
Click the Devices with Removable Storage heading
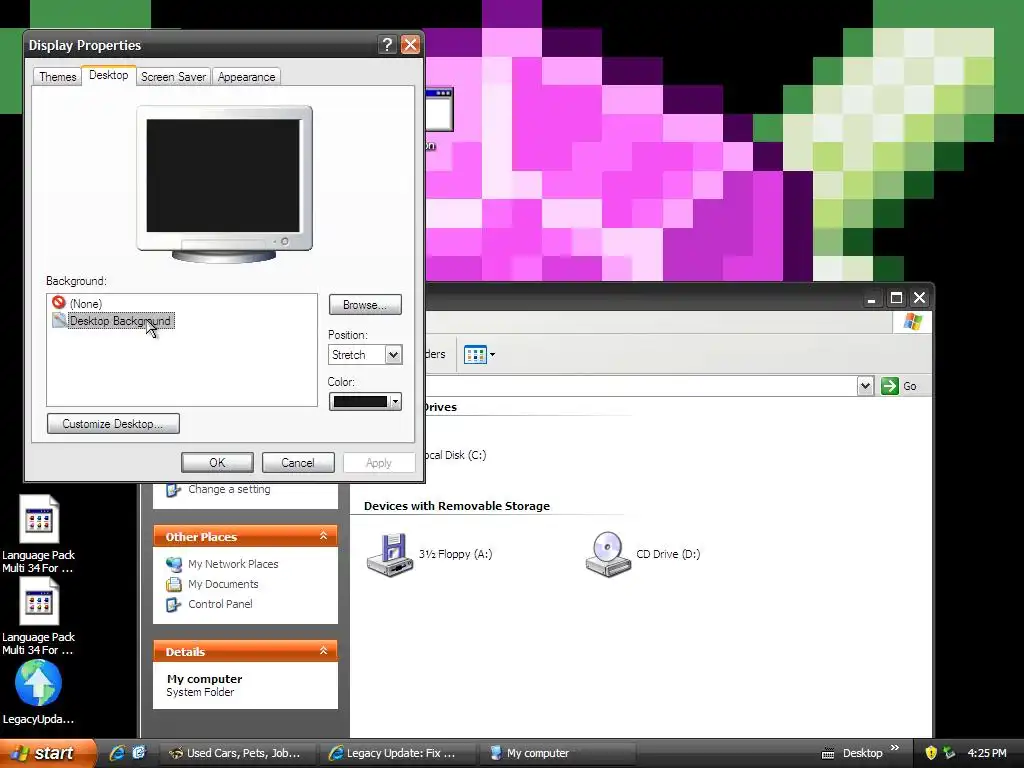[x=456, y=506]
